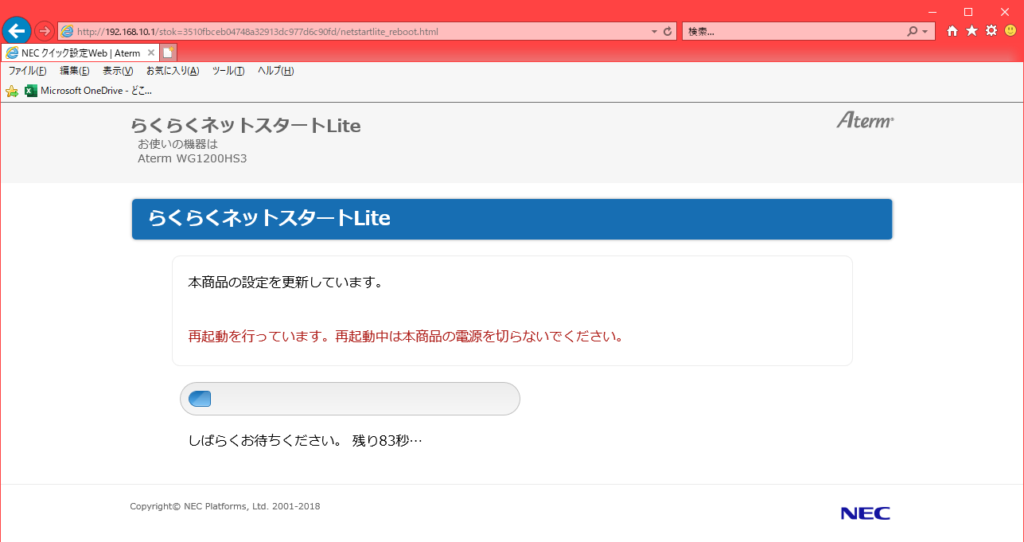
Task: Minimize the browser window
Action: point(933,12)
